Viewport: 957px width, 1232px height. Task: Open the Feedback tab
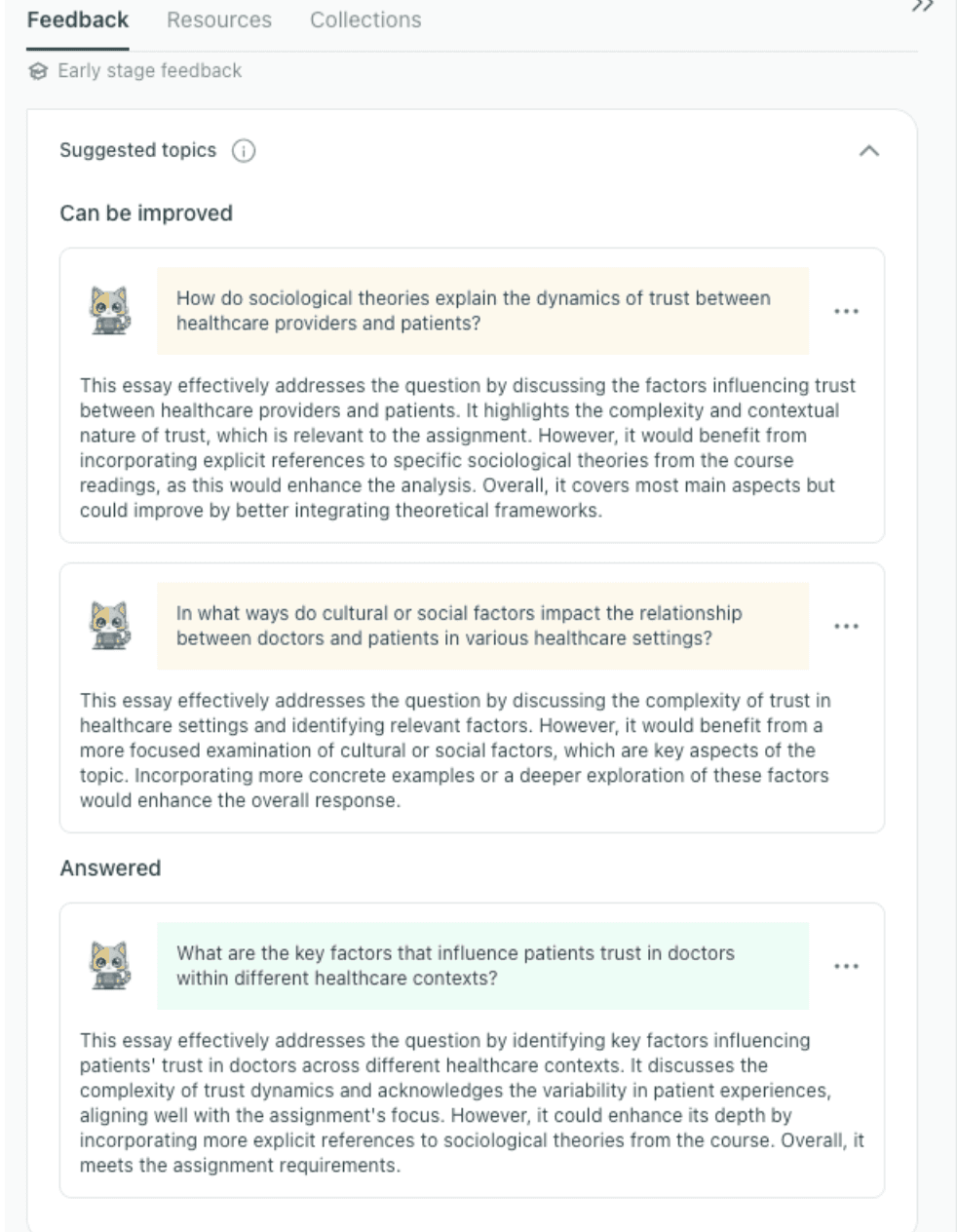click(x=78, y=19)
